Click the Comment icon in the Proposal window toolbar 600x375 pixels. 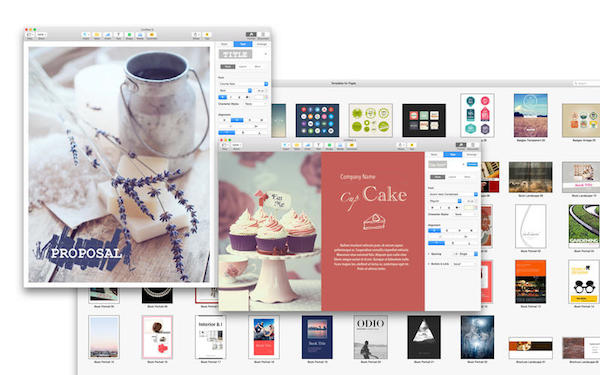152,35
